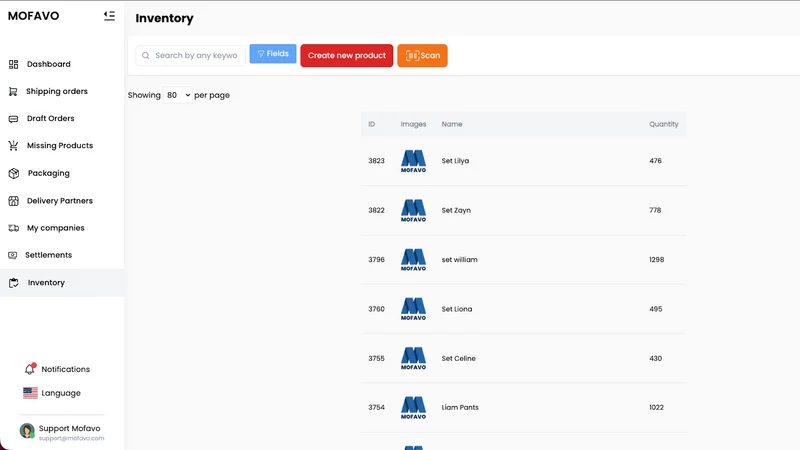Click product ID 3796
Image resolution: width=800 pixels, height=450 pixels.
point(377,260)
